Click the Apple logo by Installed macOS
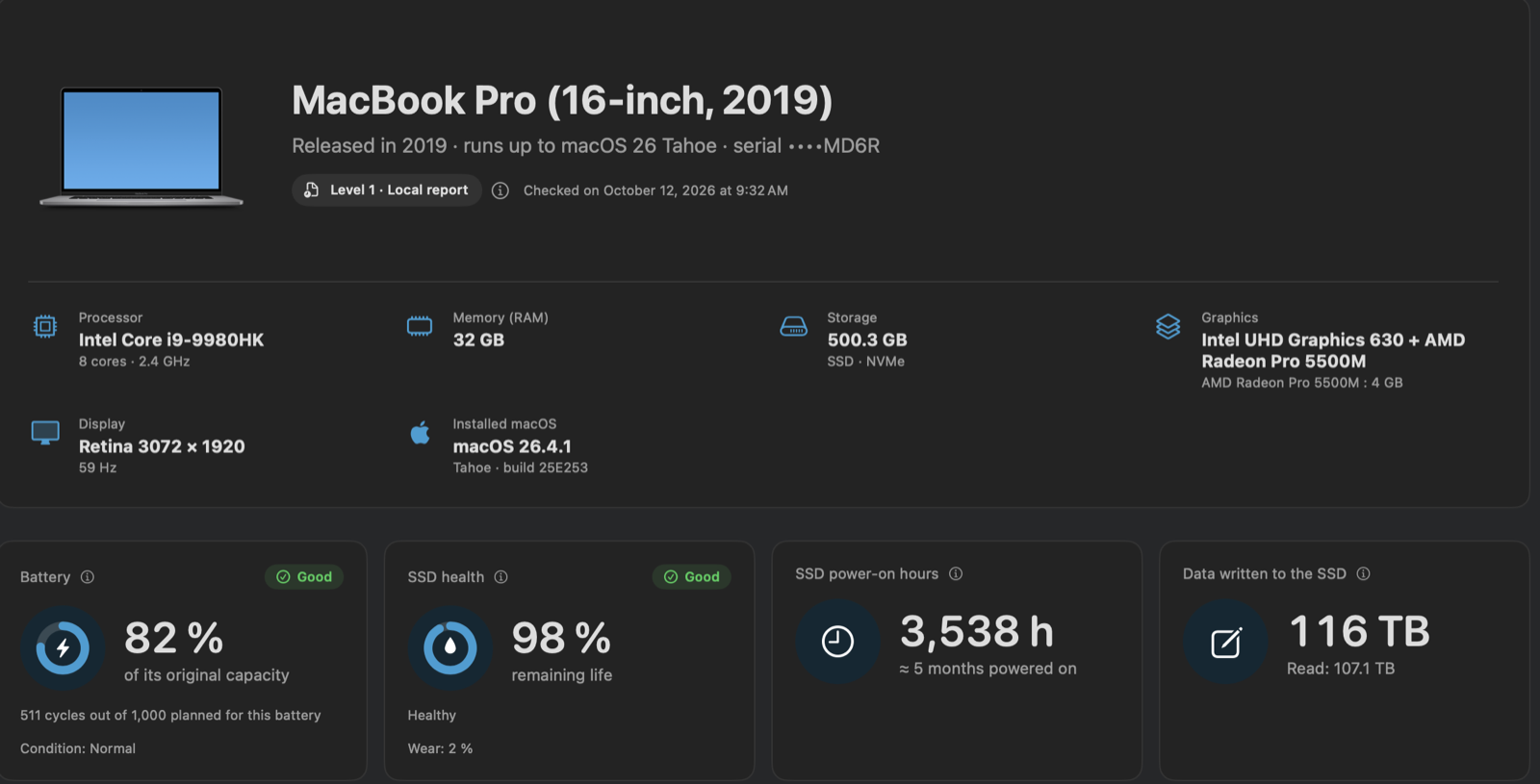1540x784 pixels. point(421,433)
